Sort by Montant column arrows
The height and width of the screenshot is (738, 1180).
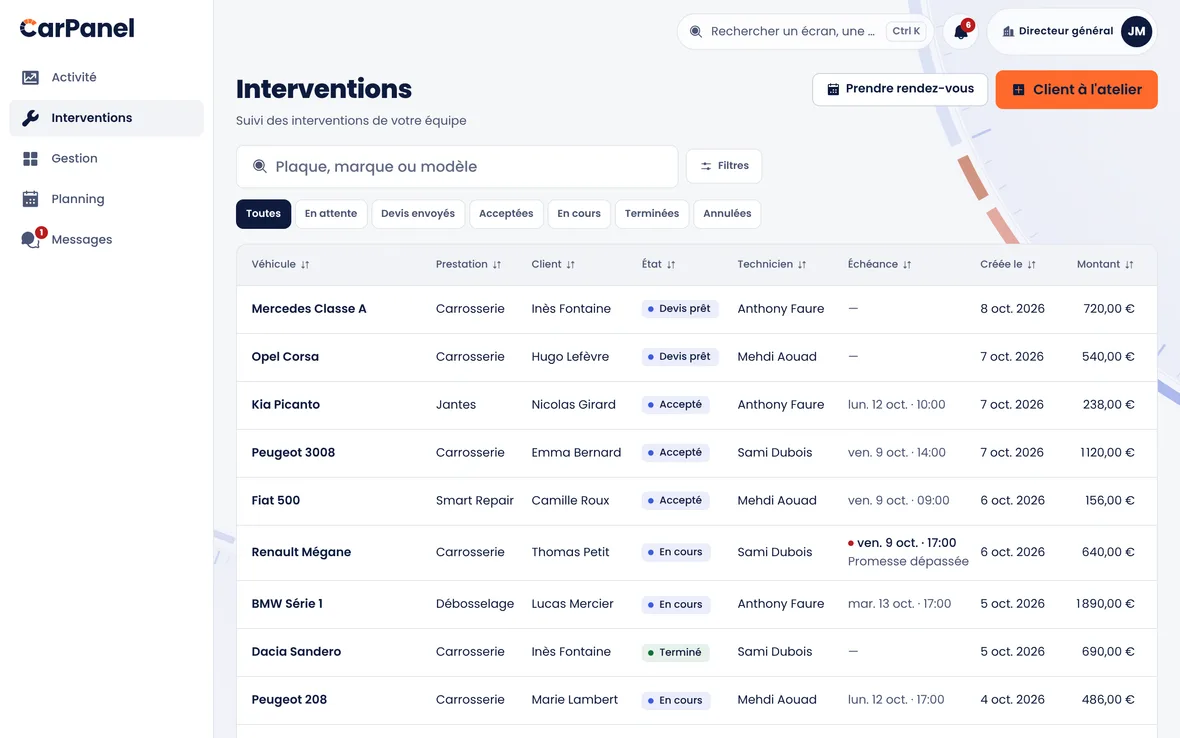1129,265
